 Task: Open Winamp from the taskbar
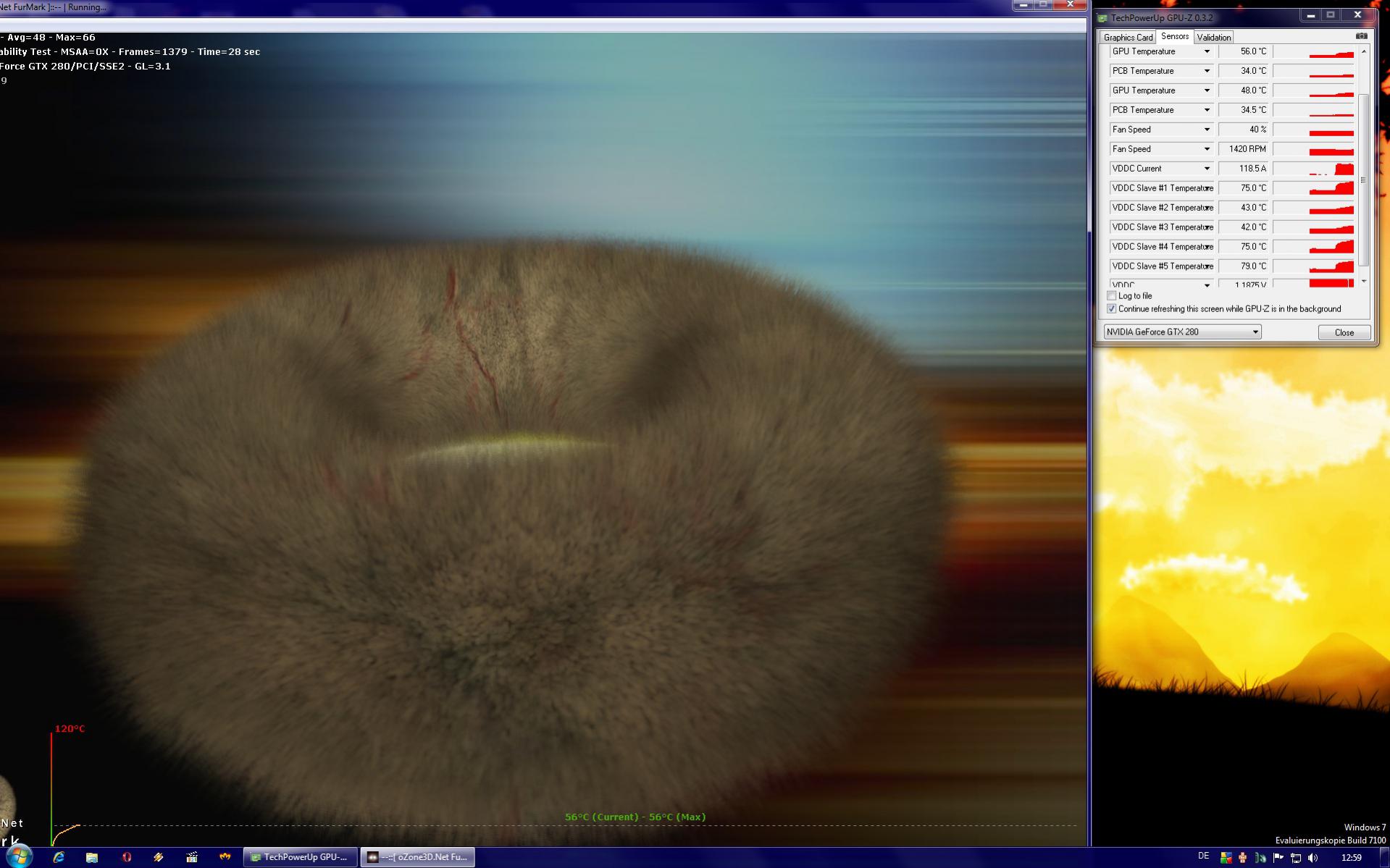159,857
